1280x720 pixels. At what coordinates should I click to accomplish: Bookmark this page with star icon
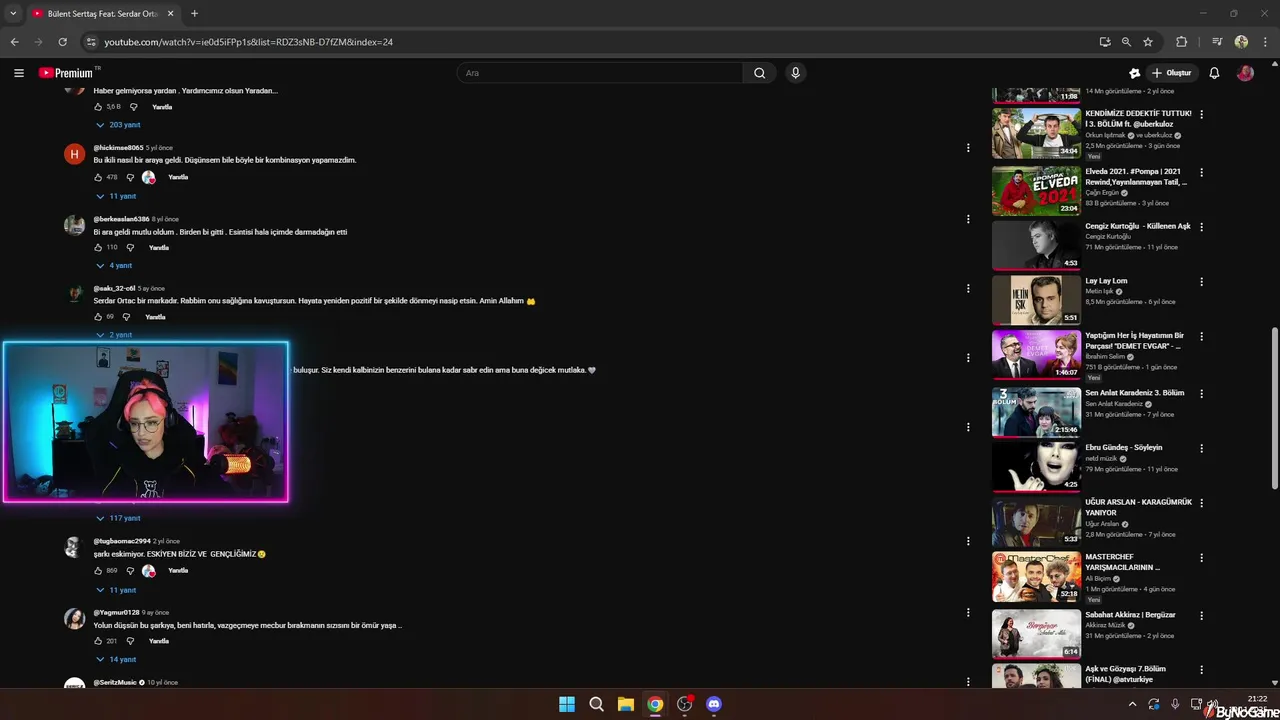[x=1148, y=42]
